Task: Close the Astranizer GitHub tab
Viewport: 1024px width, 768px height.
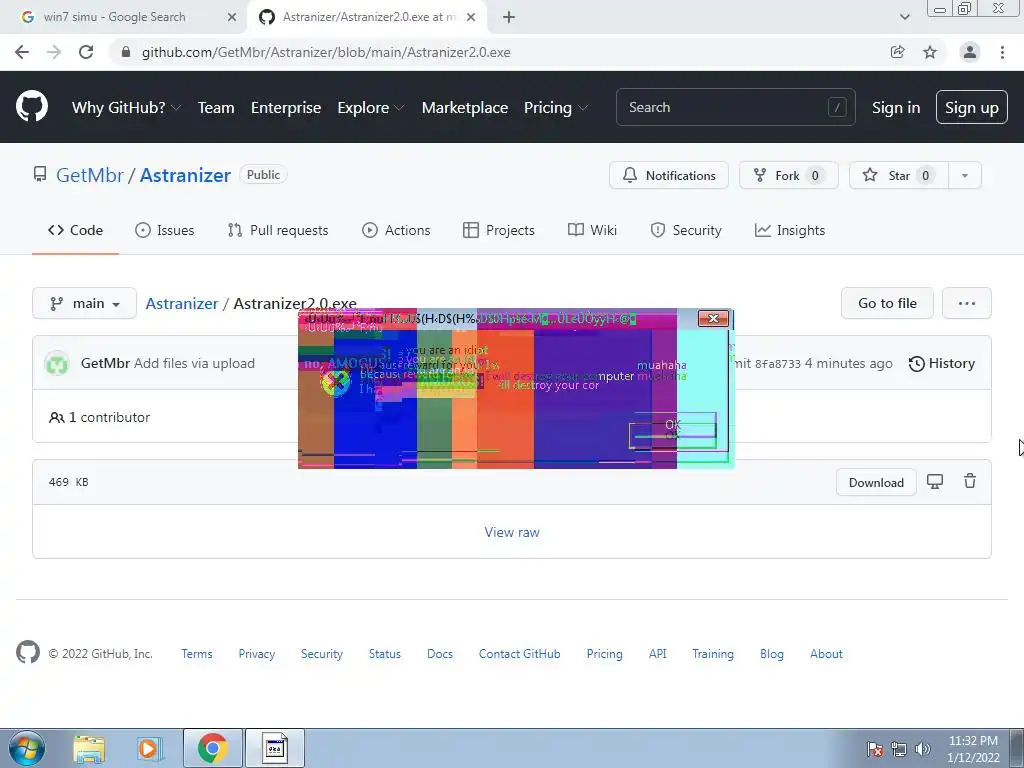Action: [471, 17]
